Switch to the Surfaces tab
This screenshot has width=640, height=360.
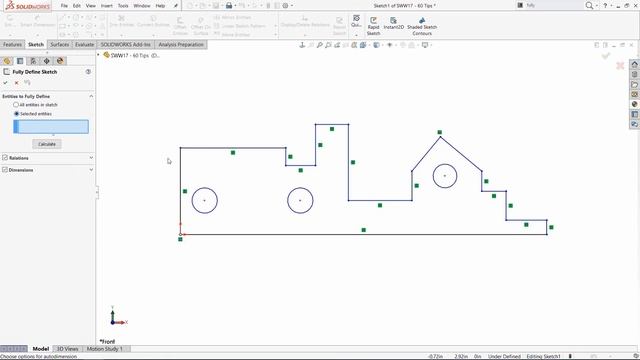(x=60, y=44)
